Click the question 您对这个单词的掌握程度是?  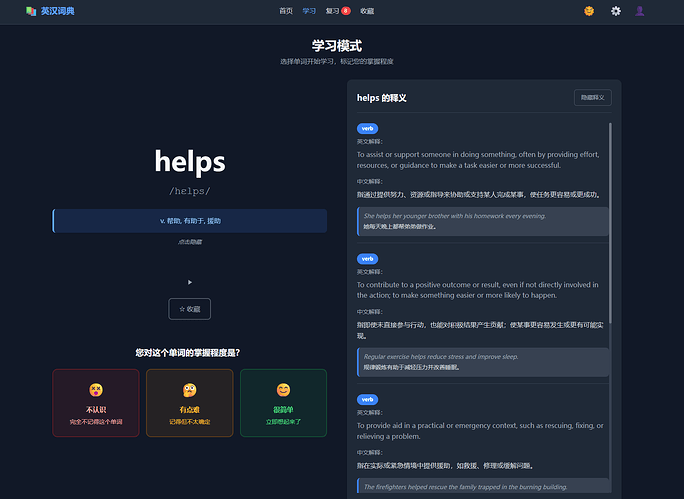pos(188,352)
